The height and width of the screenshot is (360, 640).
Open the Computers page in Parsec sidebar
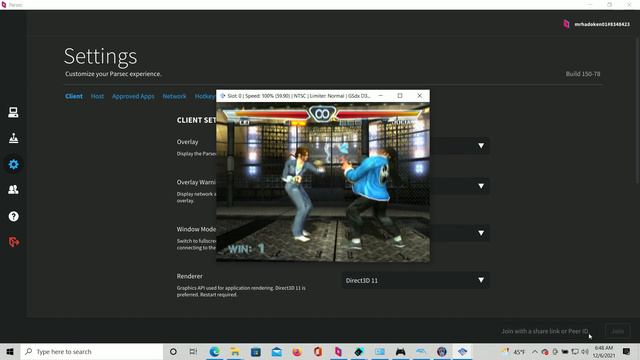[x=13, y=112]
